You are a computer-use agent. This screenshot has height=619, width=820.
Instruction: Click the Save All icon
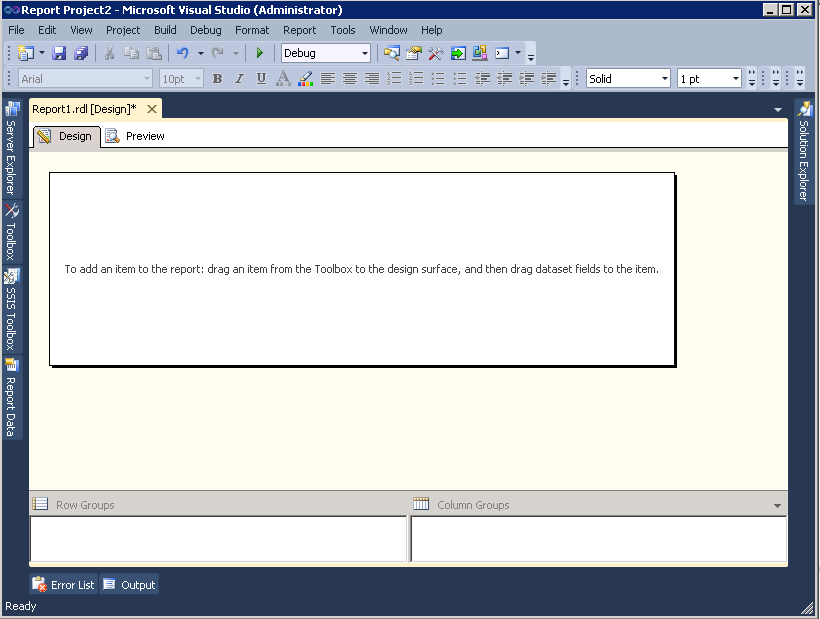click(81, 53)
